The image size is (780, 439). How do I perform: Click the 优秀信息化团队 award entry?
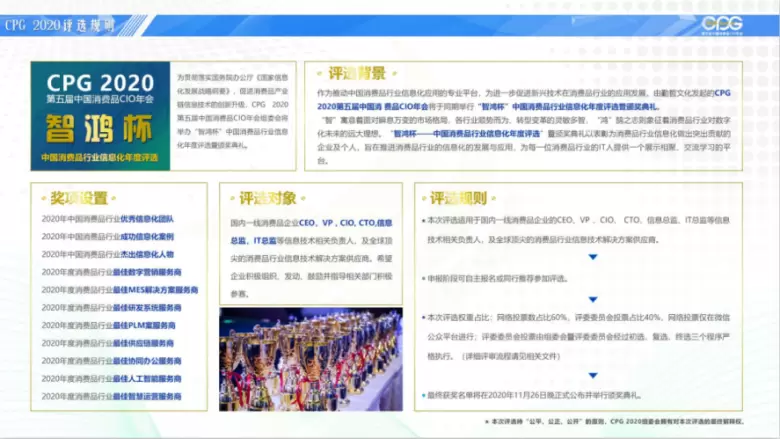(108, 219)
